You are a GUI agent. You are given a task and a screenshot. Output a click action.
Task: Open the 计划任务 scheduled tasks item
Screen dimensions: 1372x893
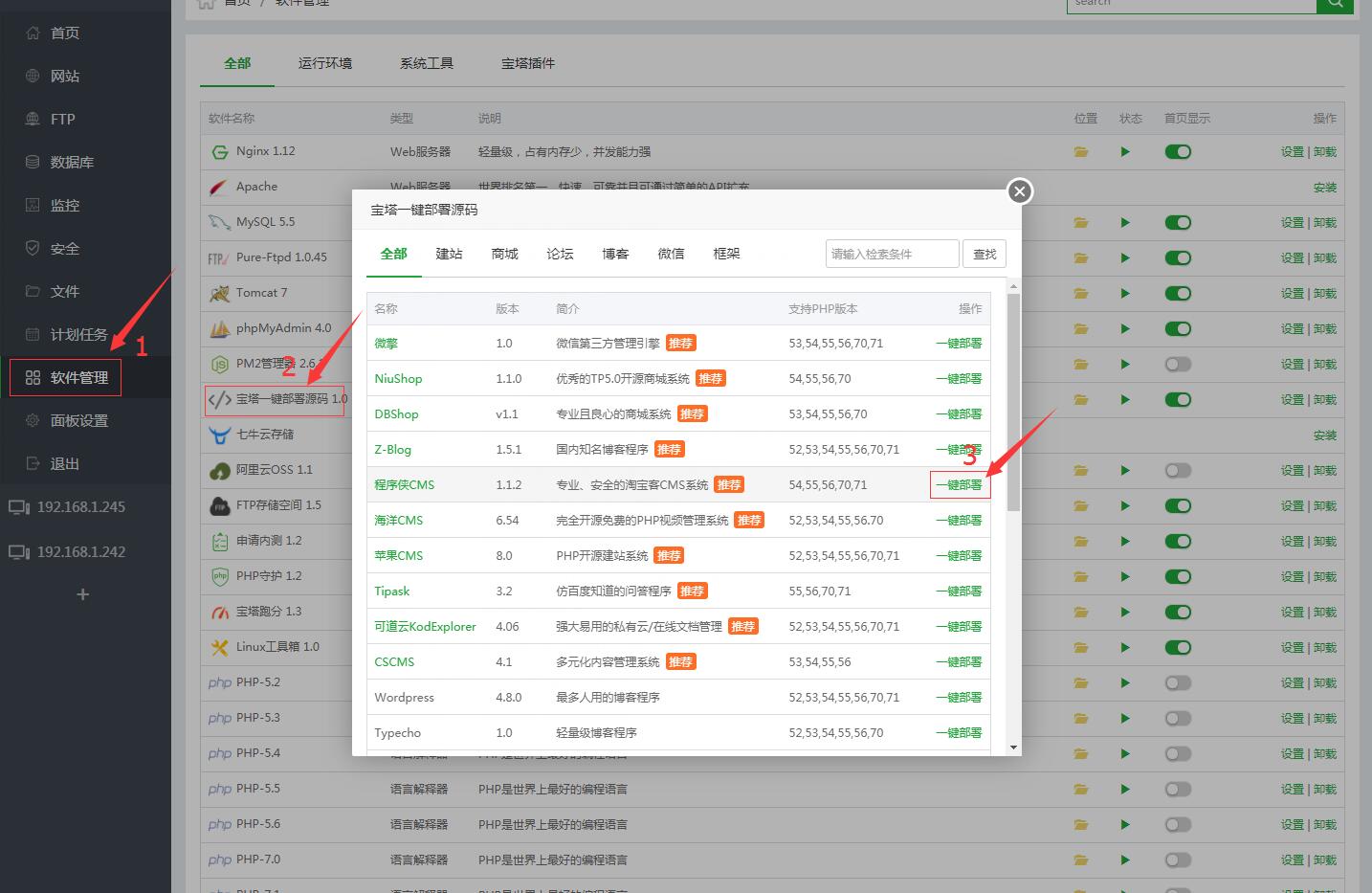click(78, 334)
